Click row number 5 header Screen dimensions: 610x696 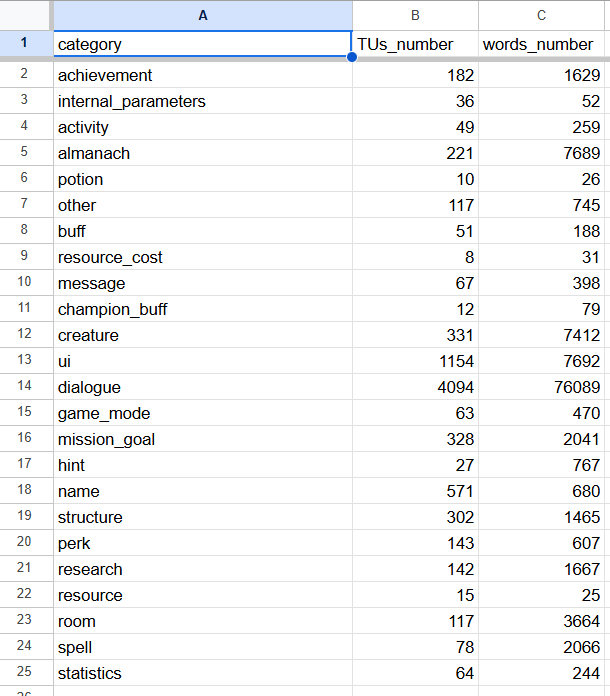[x=26, y=153]
